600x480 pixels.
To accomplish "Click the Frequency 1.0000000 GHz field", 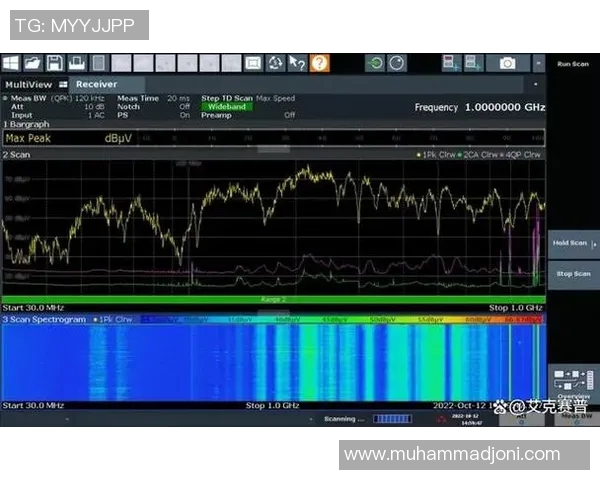I will click(478, 107).
